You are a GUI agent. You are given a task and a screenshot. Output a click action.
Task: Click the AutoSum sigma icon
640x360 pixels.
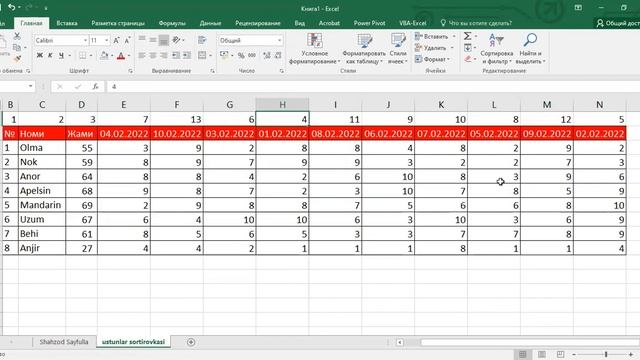click(468, 36)
